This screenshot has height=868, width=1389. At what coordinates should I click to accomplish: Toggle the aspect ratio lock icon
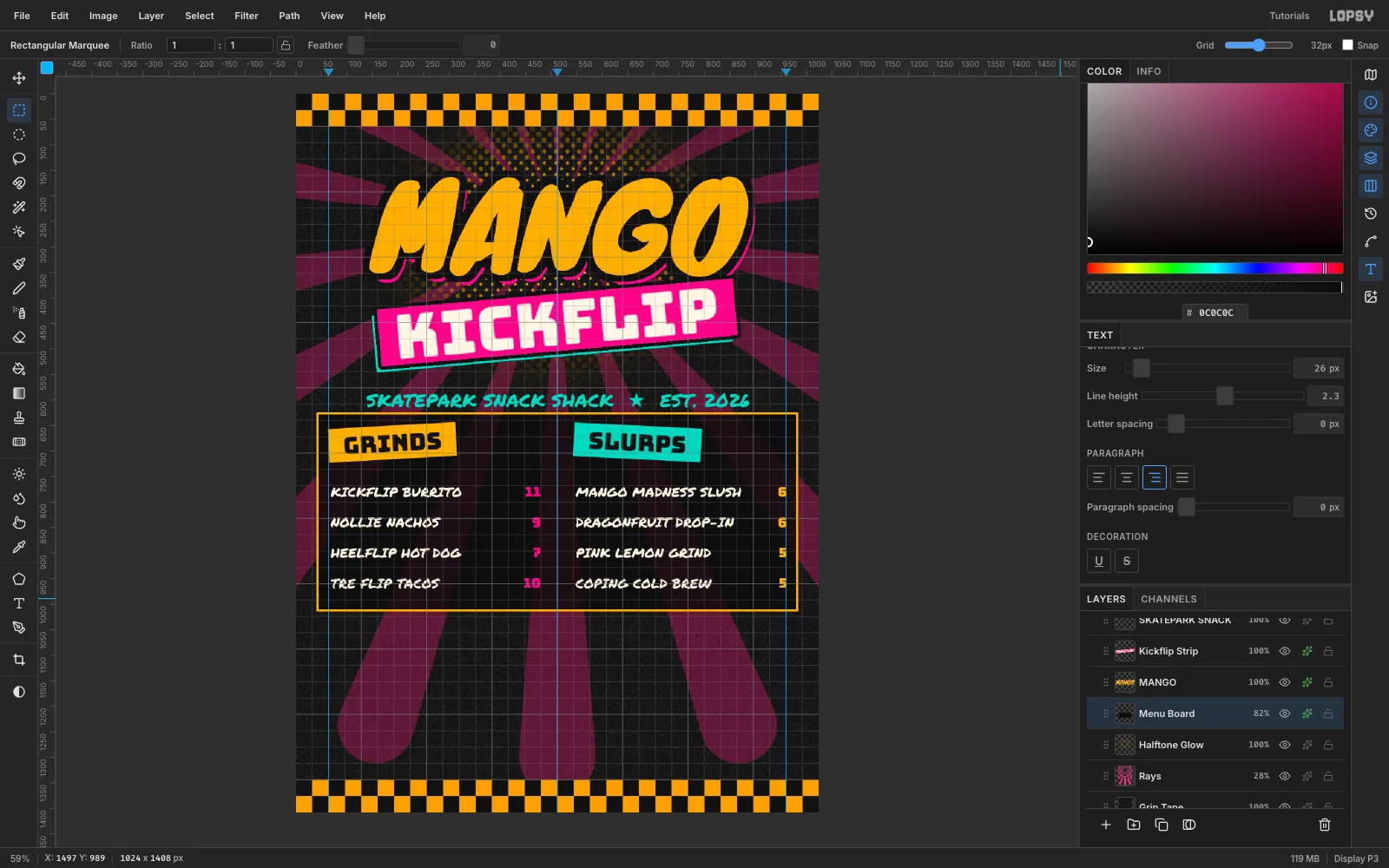click(x=286, y=45)
